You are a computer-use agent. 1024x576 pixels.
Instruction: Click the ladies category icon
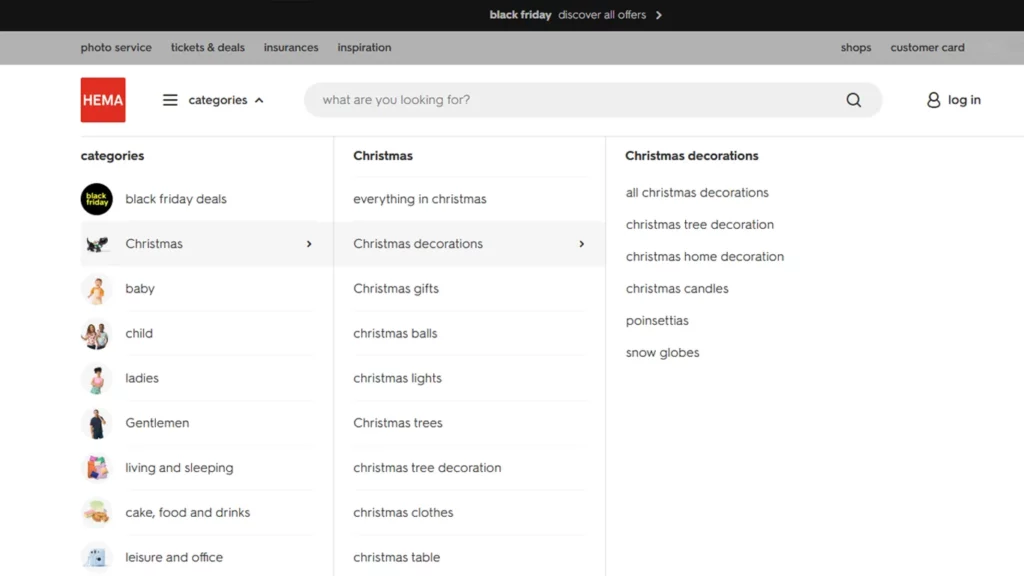click(x=96, y=378)
